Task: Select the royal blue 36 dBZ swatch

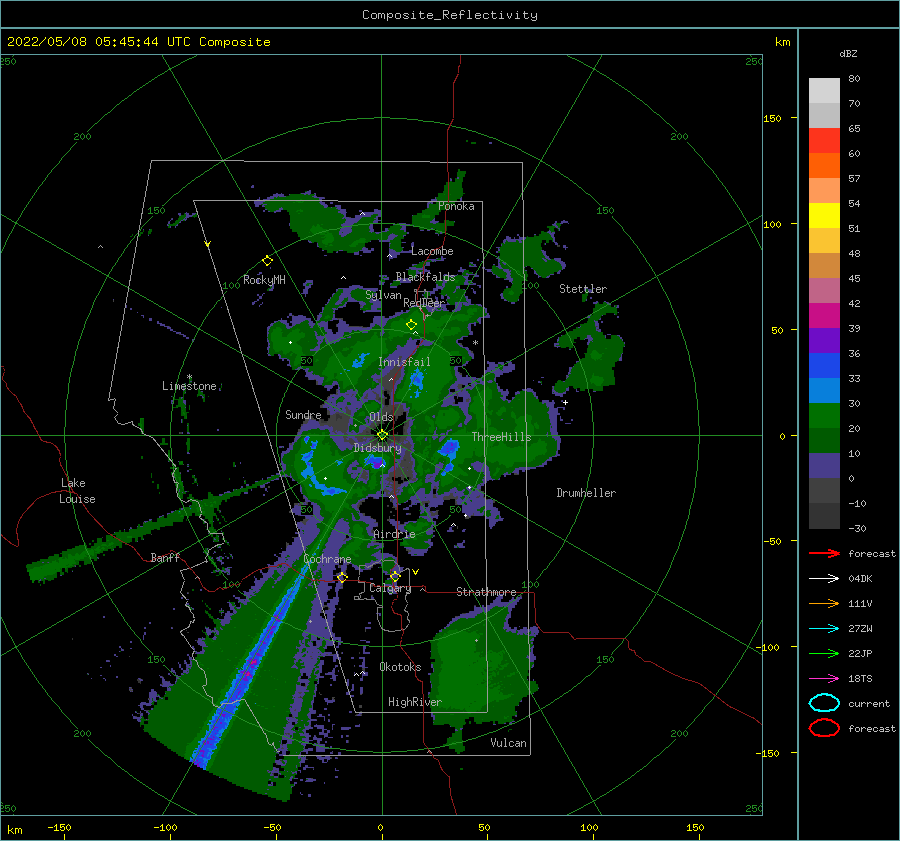Action: click(824, 365)
